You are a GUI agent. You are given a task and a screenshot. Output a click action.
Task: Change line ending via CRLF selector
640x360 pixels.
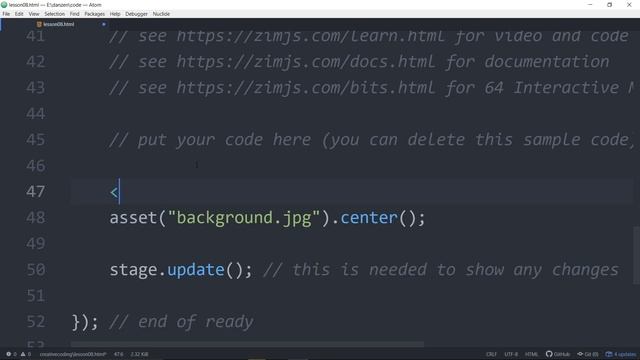coord(491,354)
